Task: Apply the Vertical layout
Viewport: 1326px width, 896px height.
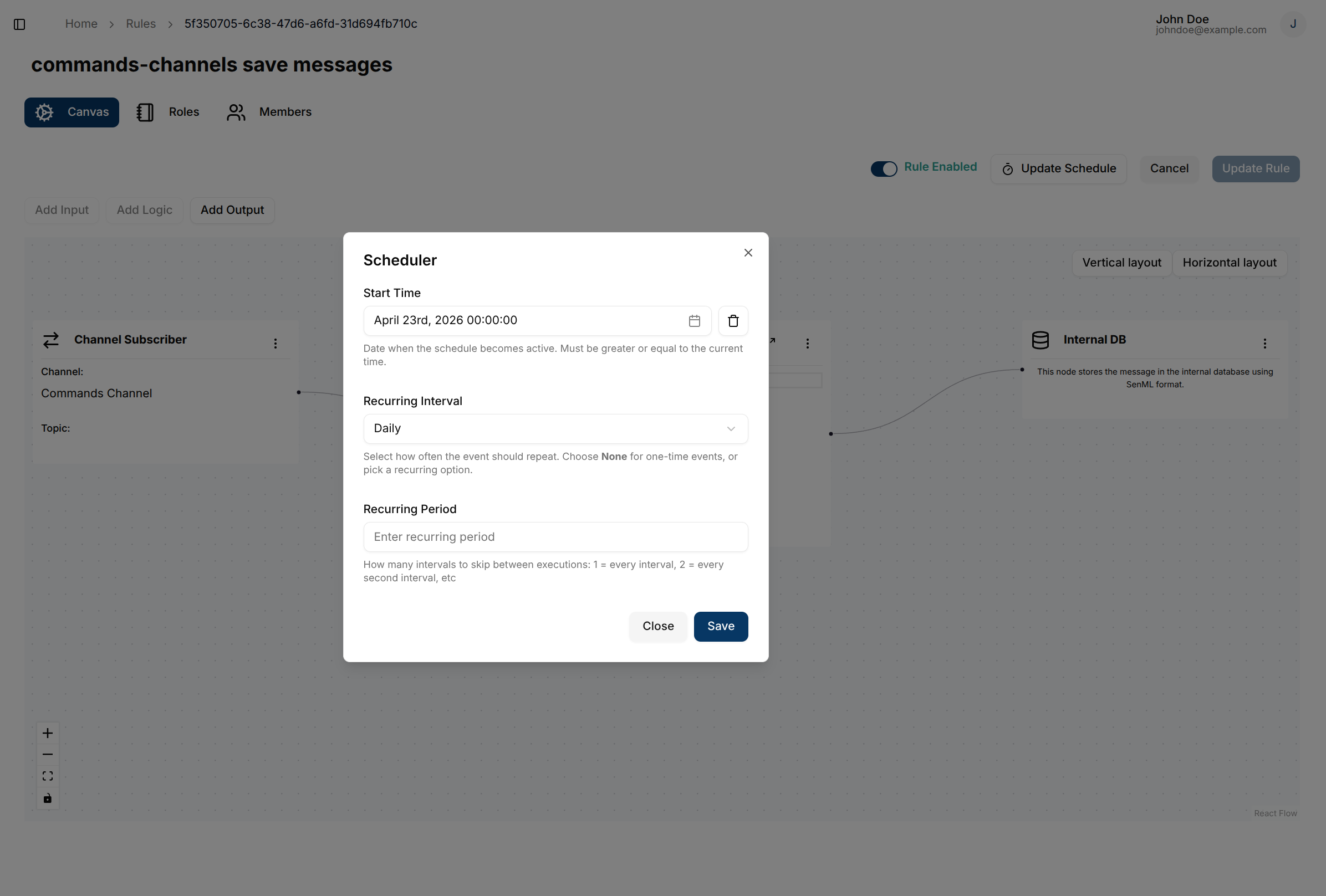Action: pyautogui.click(x=1121, y=263)
